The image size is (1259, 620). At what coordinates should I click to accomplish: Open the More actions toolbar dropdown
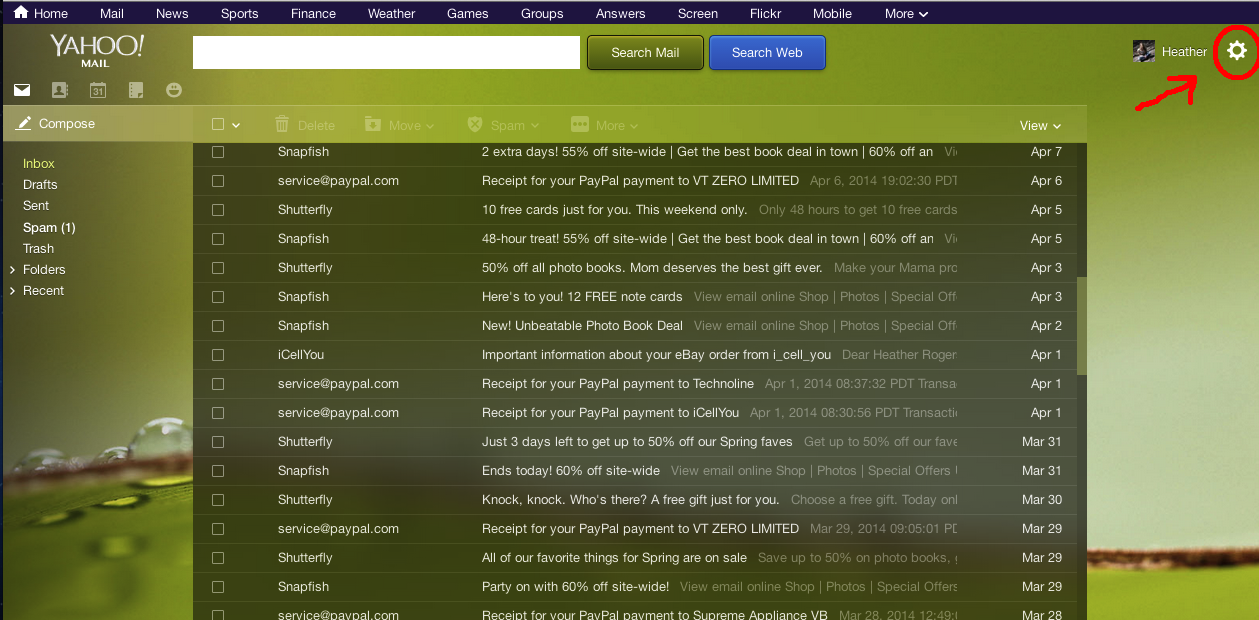click(x=604, y=125)
